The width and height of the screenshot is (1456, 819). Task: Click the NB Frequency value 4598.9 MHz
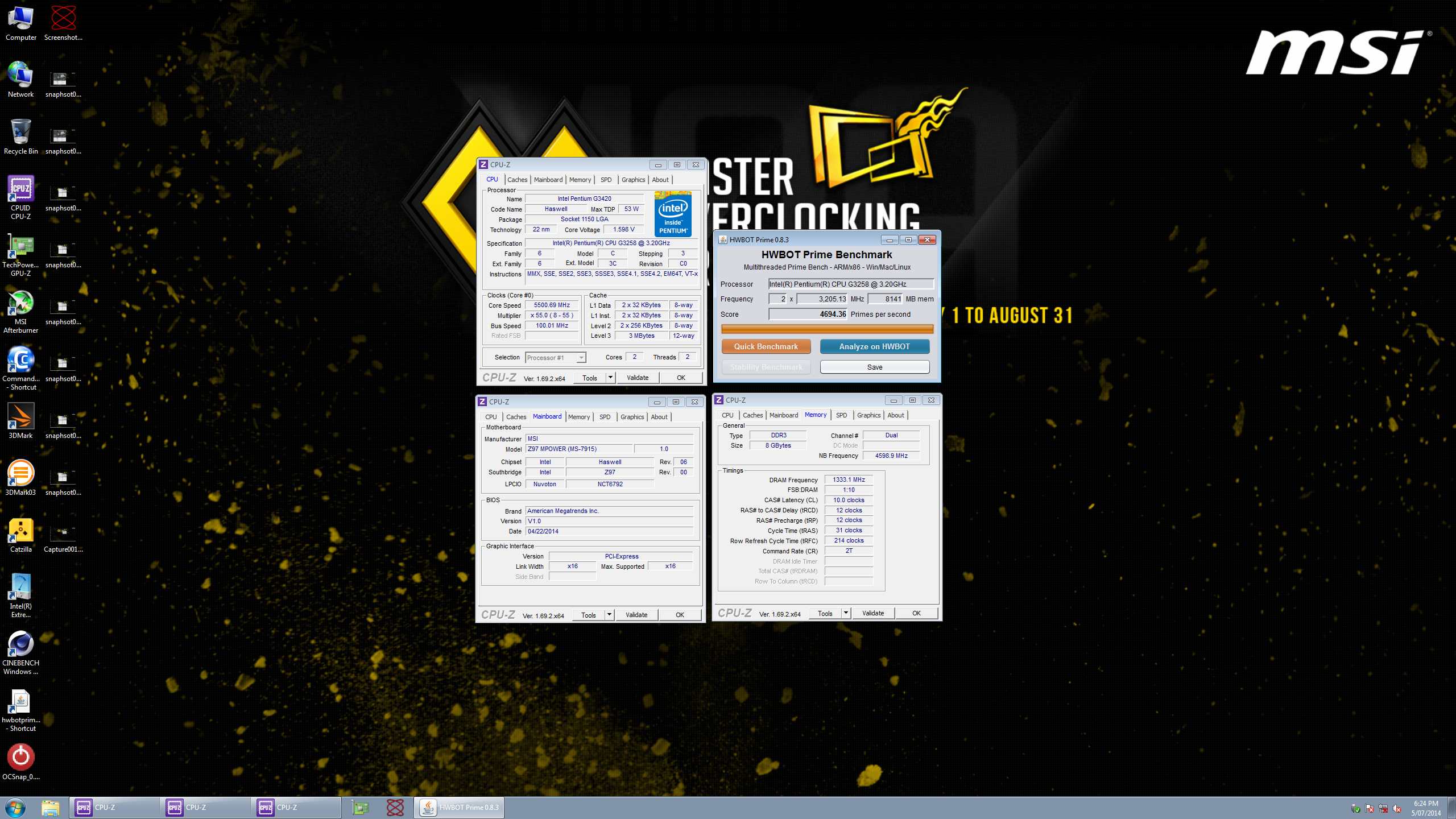891,456
